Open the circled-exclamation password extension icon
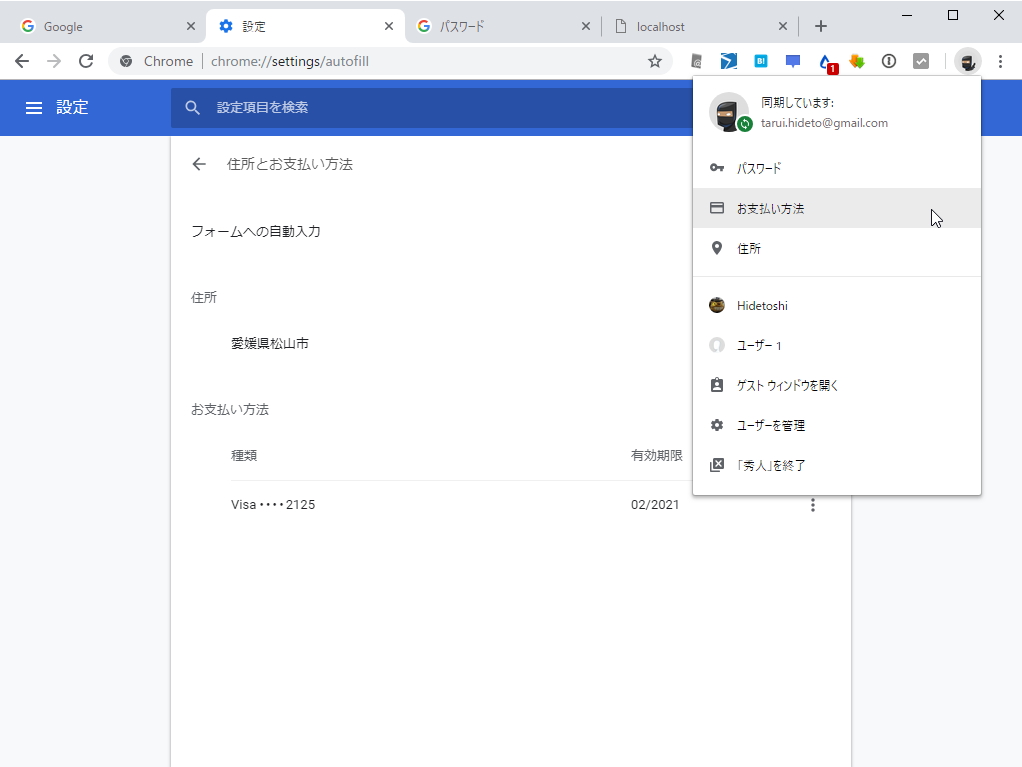This screenshot has height=767, width=1022. pos(889,61)
